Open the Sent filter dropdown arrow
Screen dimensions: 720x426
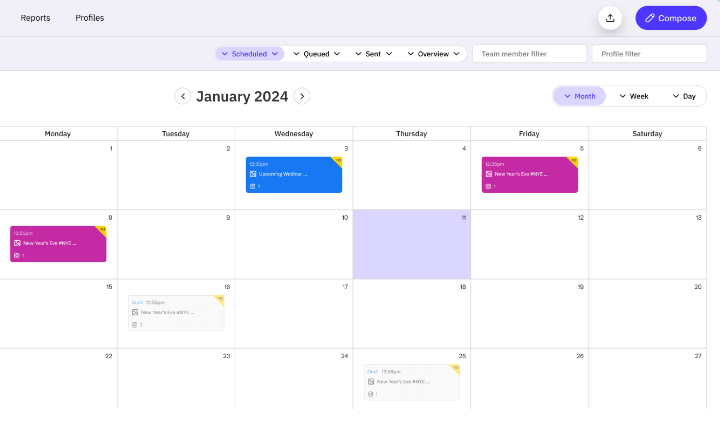click(x=388, y=54)
